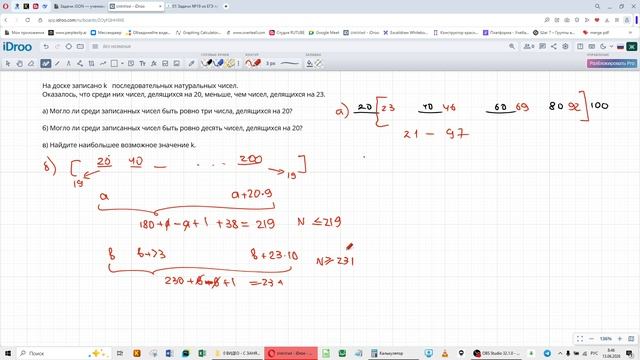Select the rectangle shape tool

[115, 64]
